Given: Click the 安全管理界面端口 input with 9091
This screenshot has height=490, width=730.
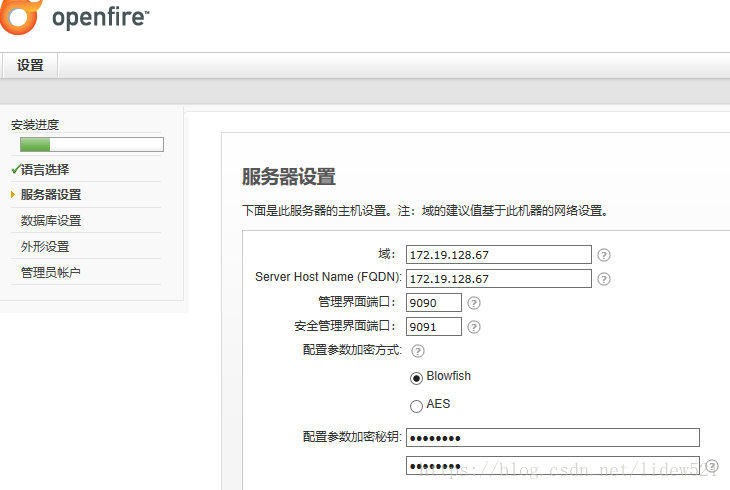Looking at the screenshot, I should 433,327.
